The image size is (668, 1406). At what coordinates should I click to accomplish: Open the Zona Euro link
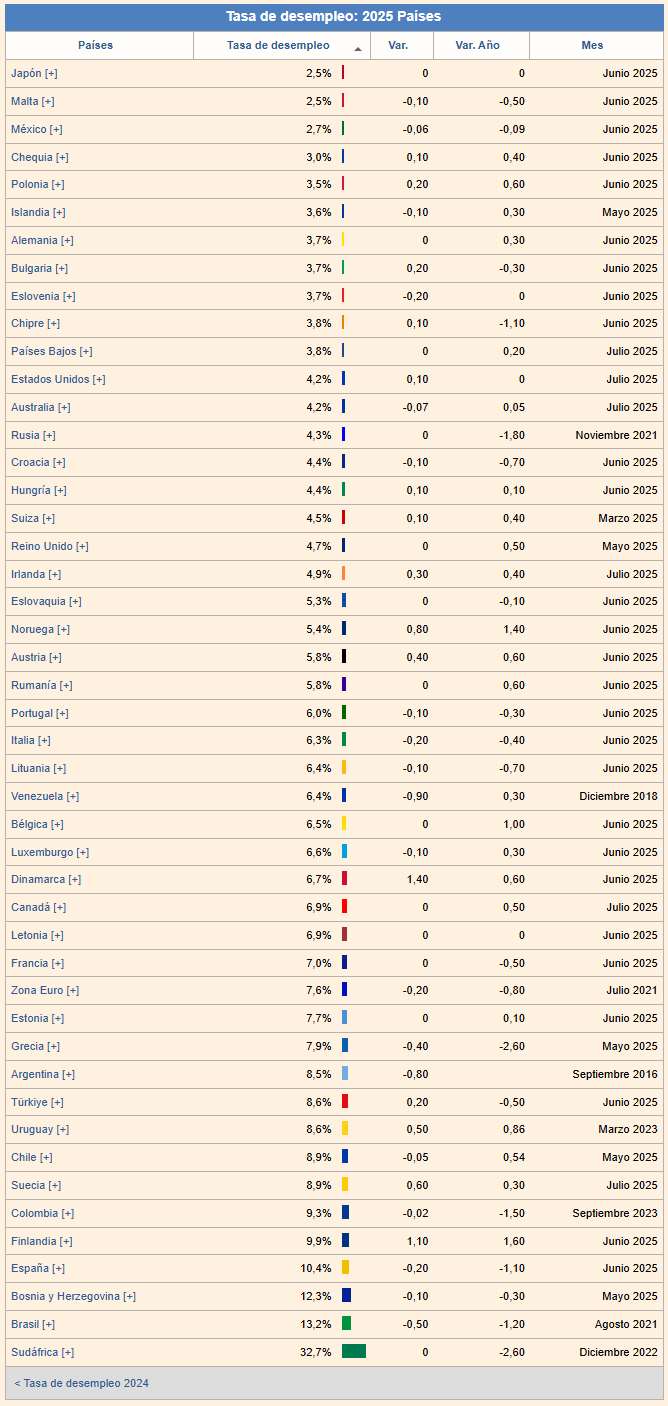pyautogui.click(x=37, y=990)
